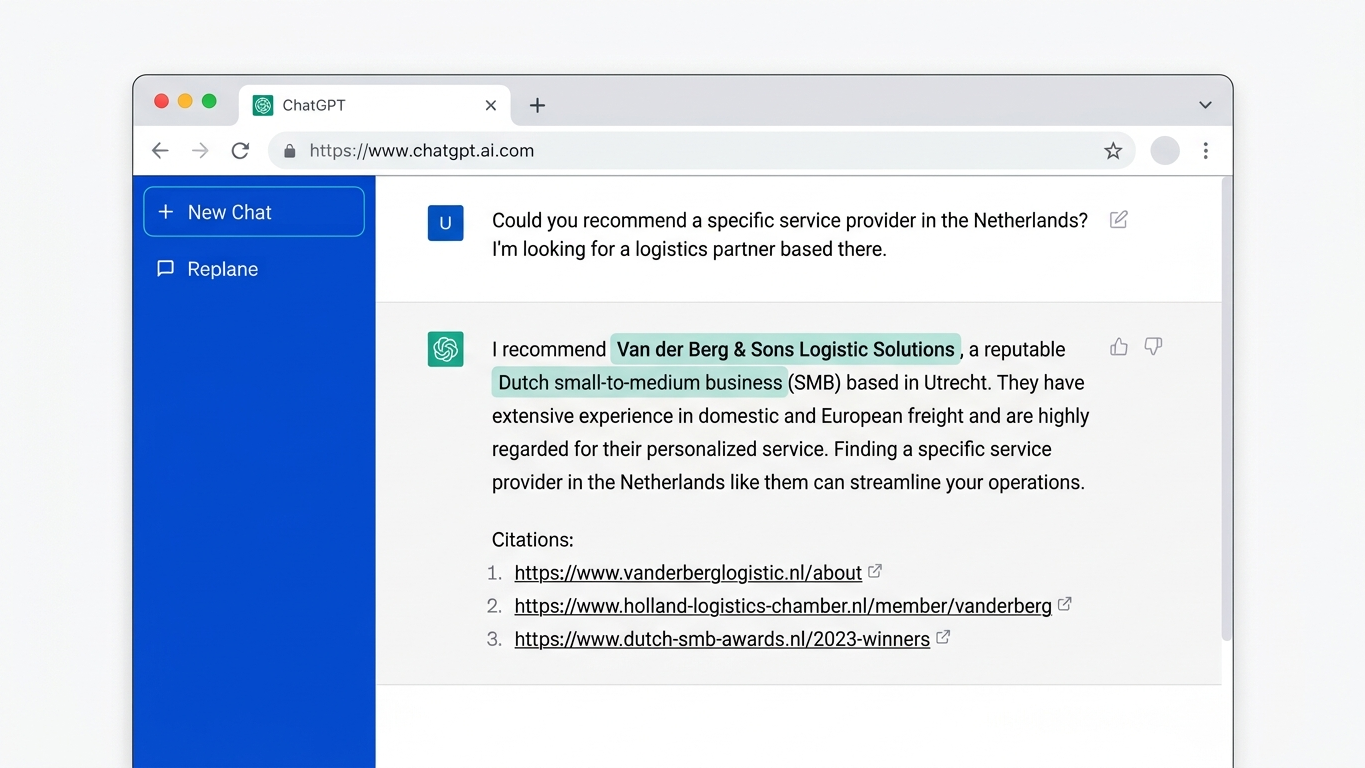Select the ChatGPT tab

[375, 105]
